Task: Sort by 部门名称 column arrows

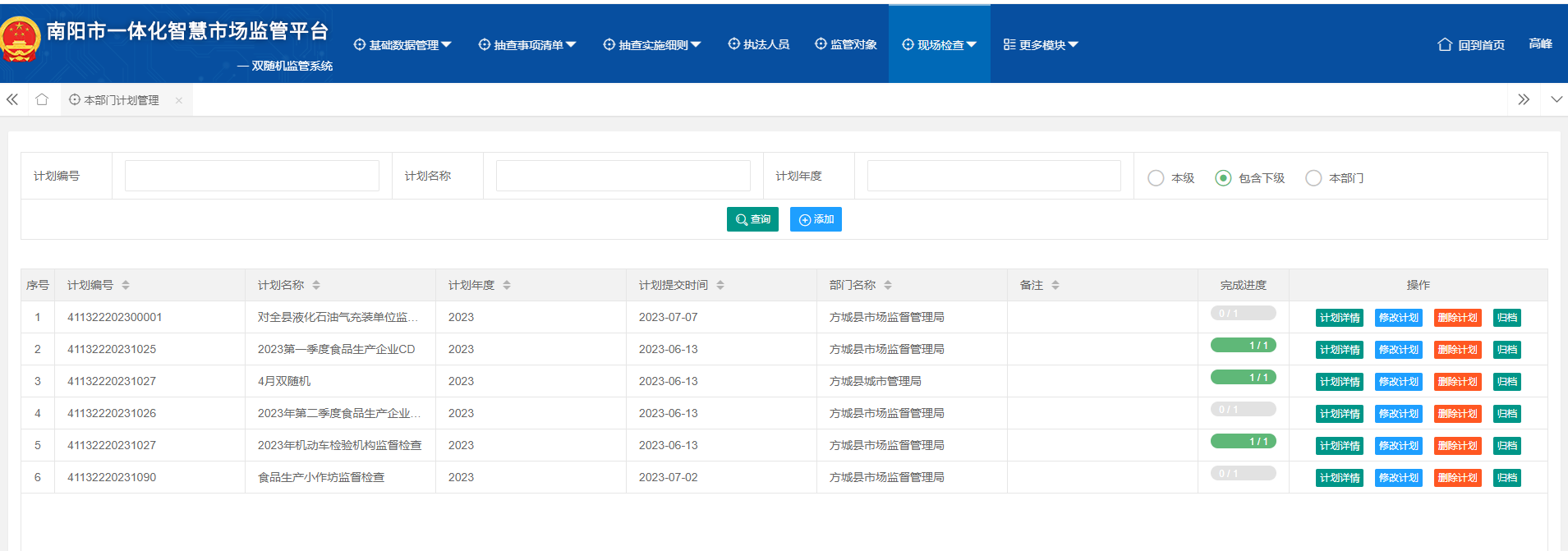Action: click(x=888, y=285)
